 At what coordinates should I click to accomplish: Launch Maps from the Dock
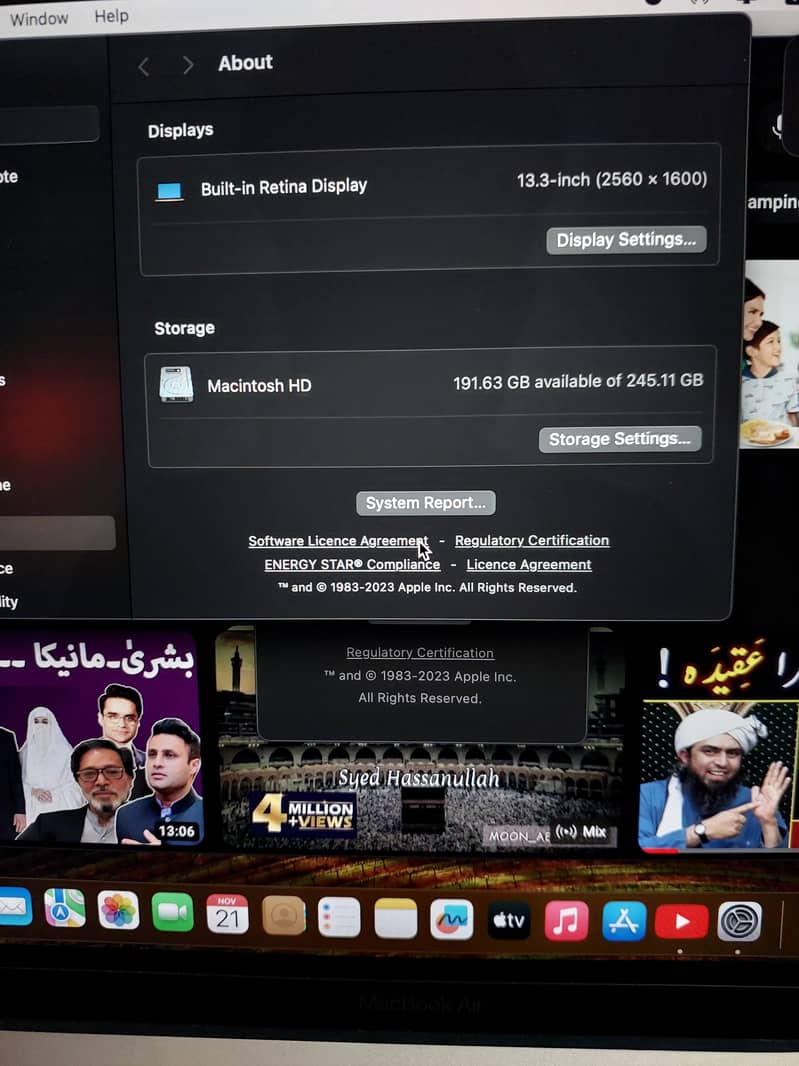[65, 908]
